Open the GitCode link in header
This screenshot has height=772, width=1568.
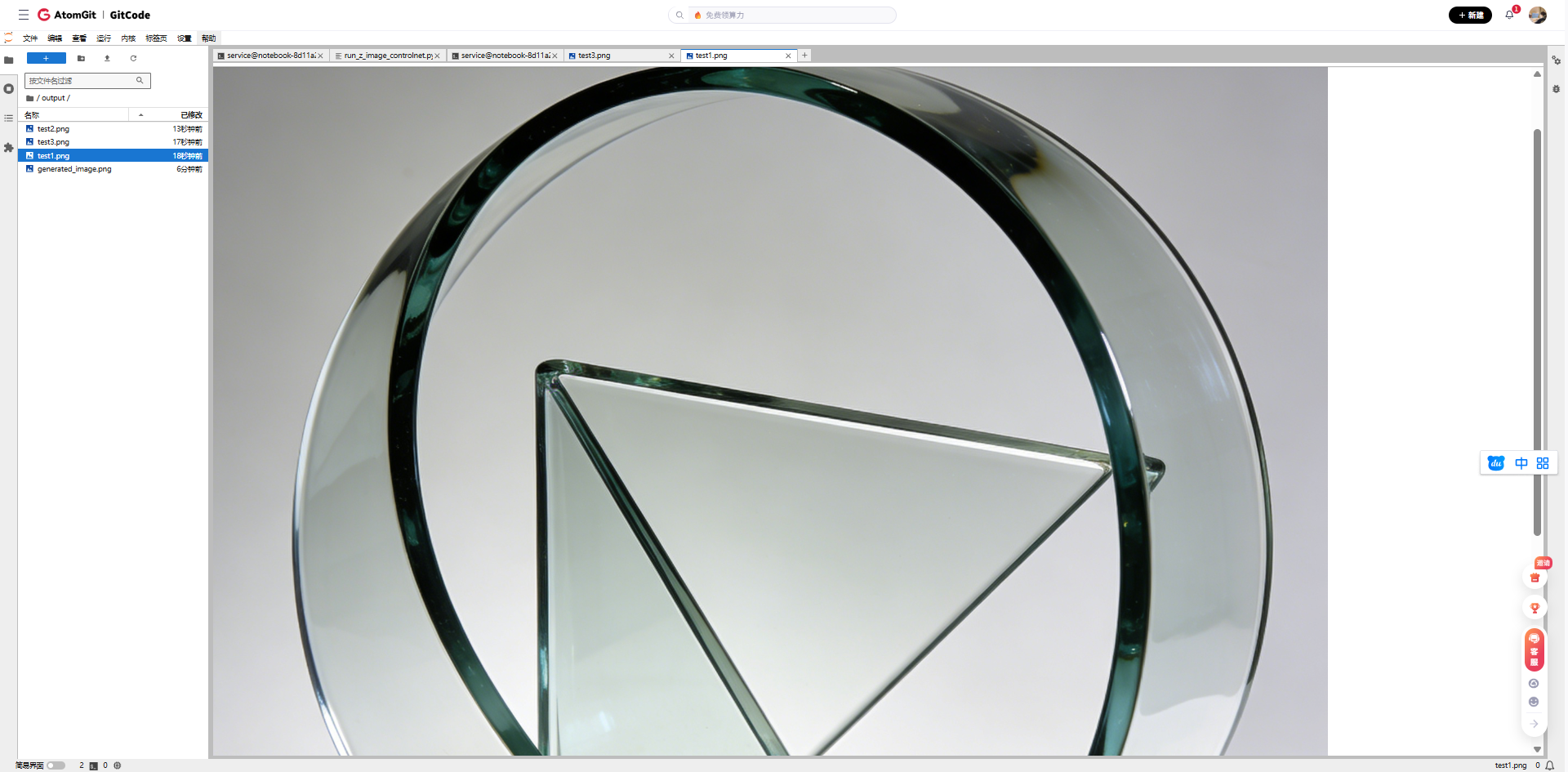[x=130, y=15]
